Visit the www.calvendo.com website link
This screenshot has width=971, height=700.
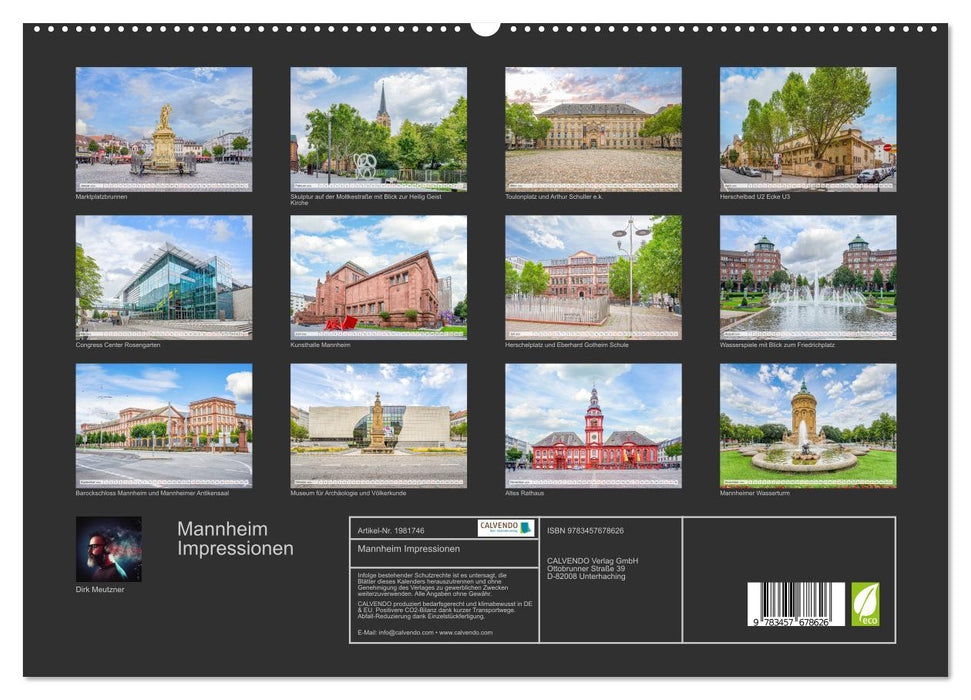click(x=466, y=633)
